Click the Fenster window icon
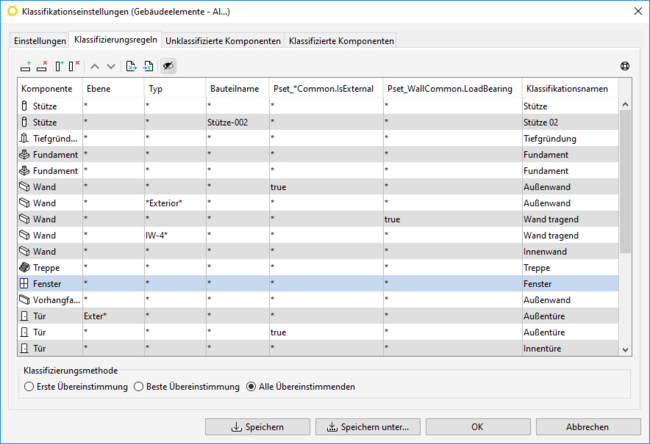Image resolution: width=650 pixels, height=444 pixels. click(x=24, y=284)
